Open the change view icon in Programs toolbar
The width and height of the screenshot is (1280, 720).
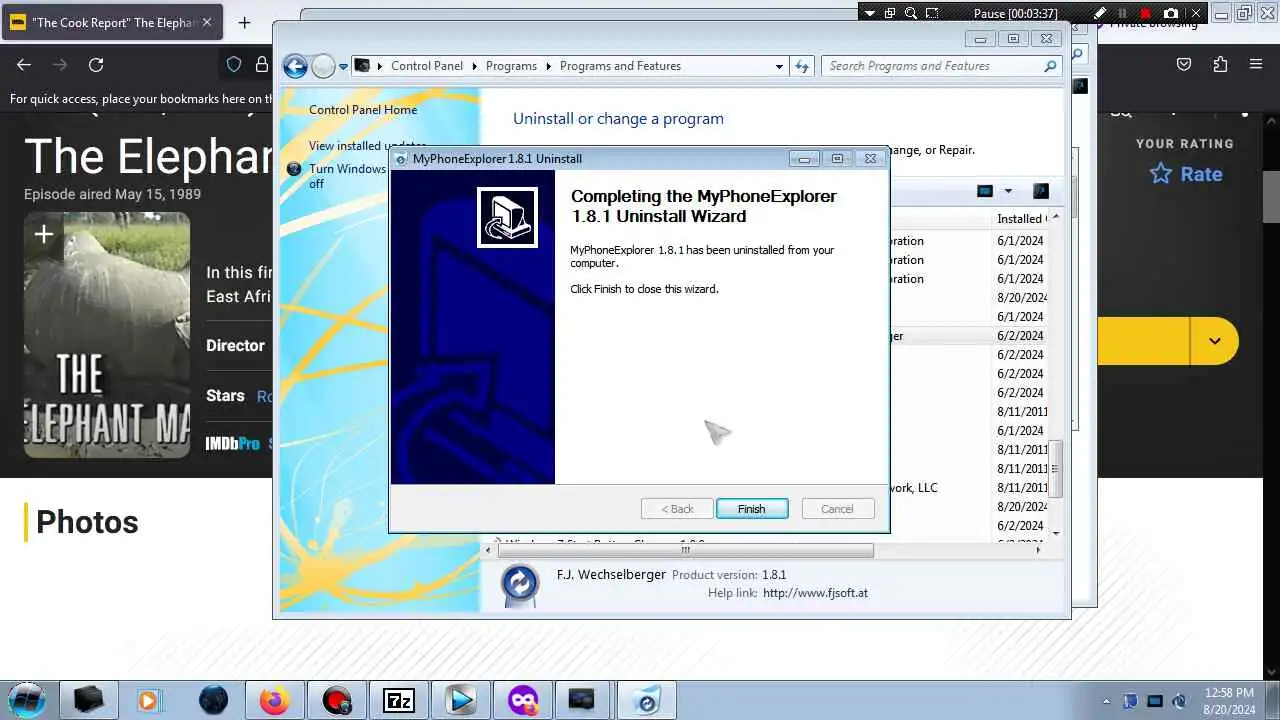pos(985,191)
